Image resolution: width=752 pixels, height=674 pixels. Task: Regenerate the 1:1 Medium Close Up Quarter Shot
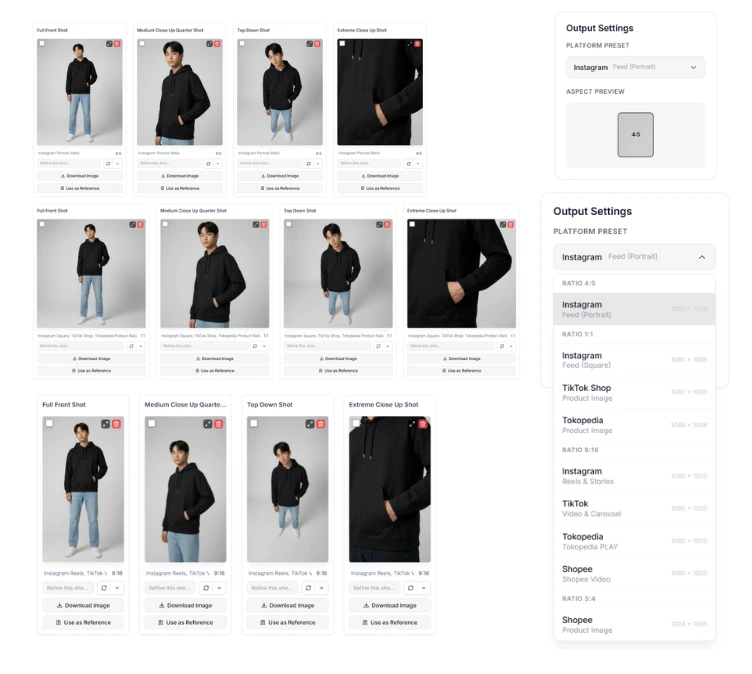(255, 346)
